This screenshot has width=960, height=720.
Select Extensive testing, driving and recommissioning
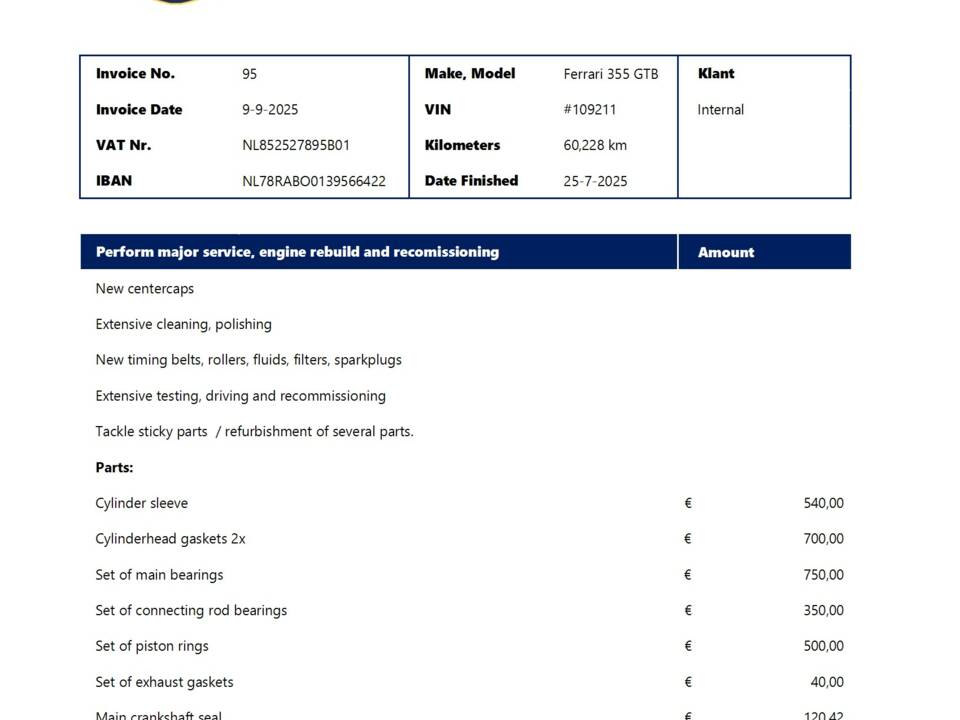tap(241, 396)
